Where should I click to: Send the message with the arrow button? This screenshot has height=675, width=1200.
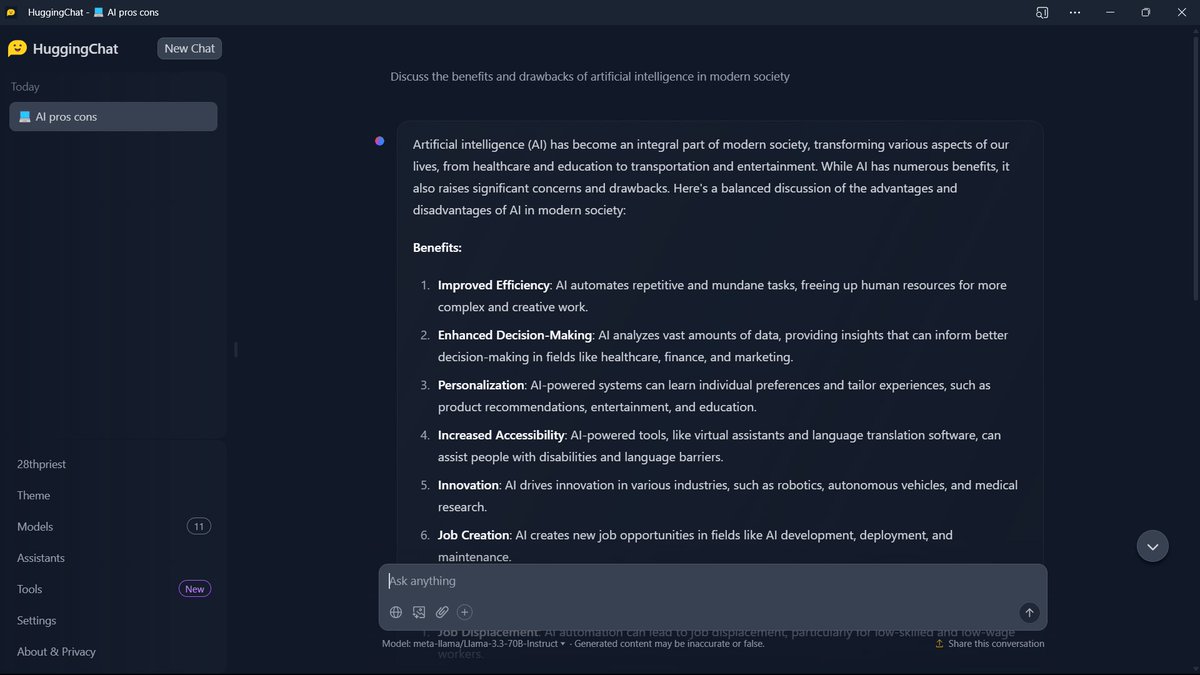(x=1029, y=612)
